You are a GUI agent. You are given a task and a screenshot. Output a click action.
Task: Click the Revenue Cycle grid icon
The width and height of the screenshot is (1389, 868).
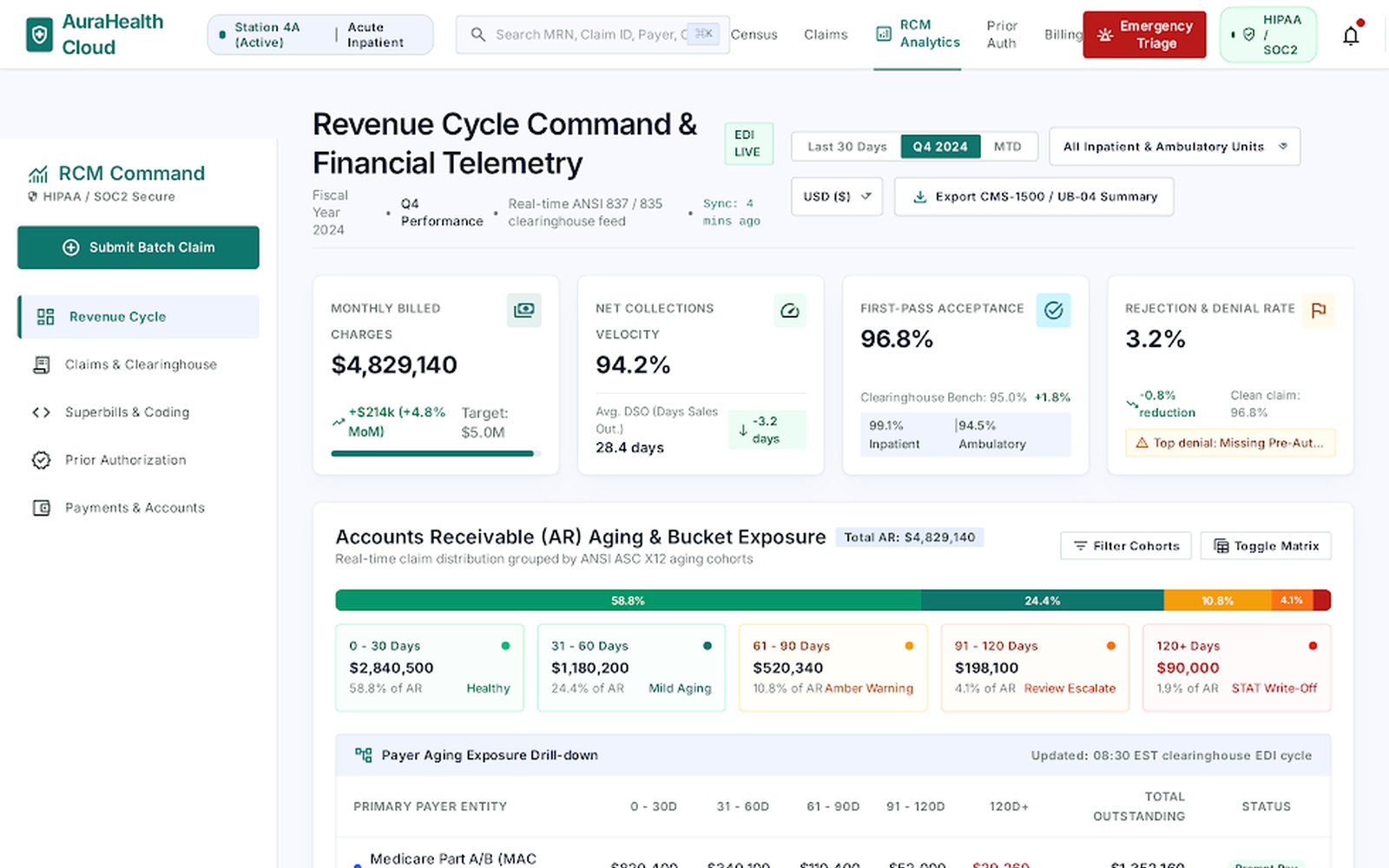click(x=45, y=317)
